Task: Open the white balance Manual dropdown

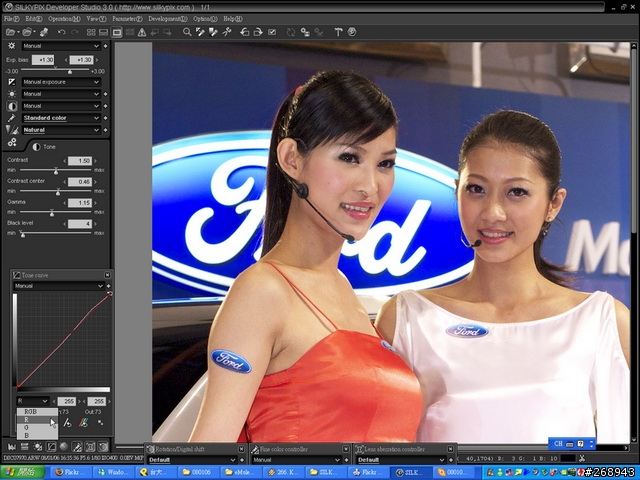Action: pos(61,94)
